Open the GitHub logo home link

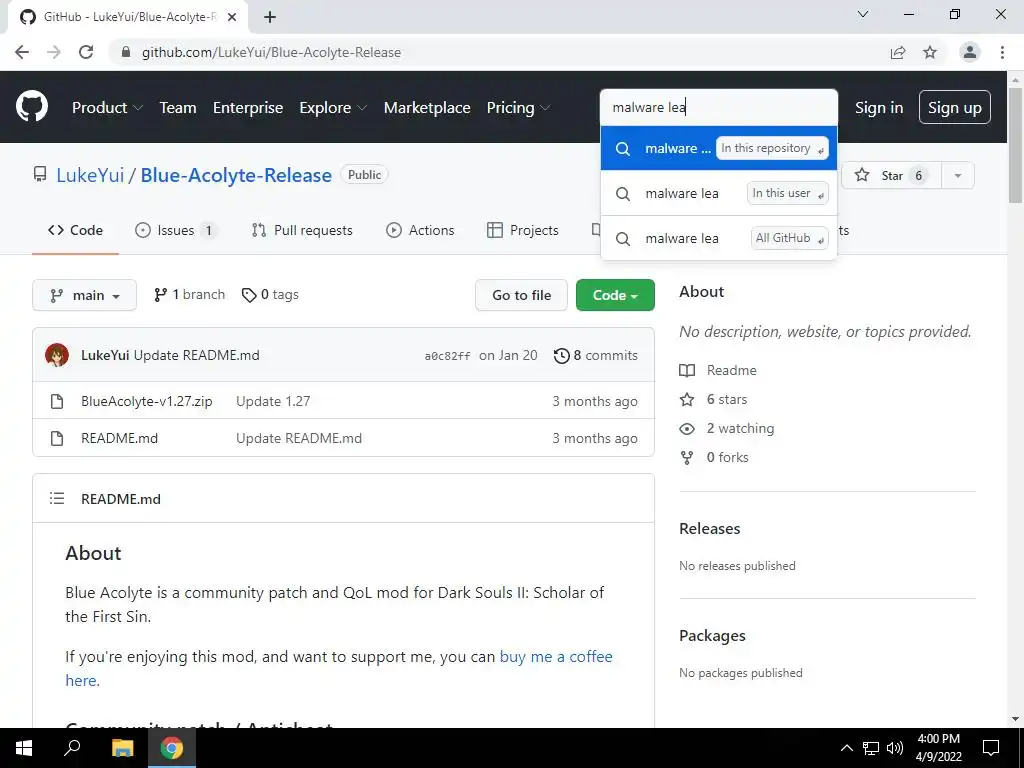[x=31, y=107]
